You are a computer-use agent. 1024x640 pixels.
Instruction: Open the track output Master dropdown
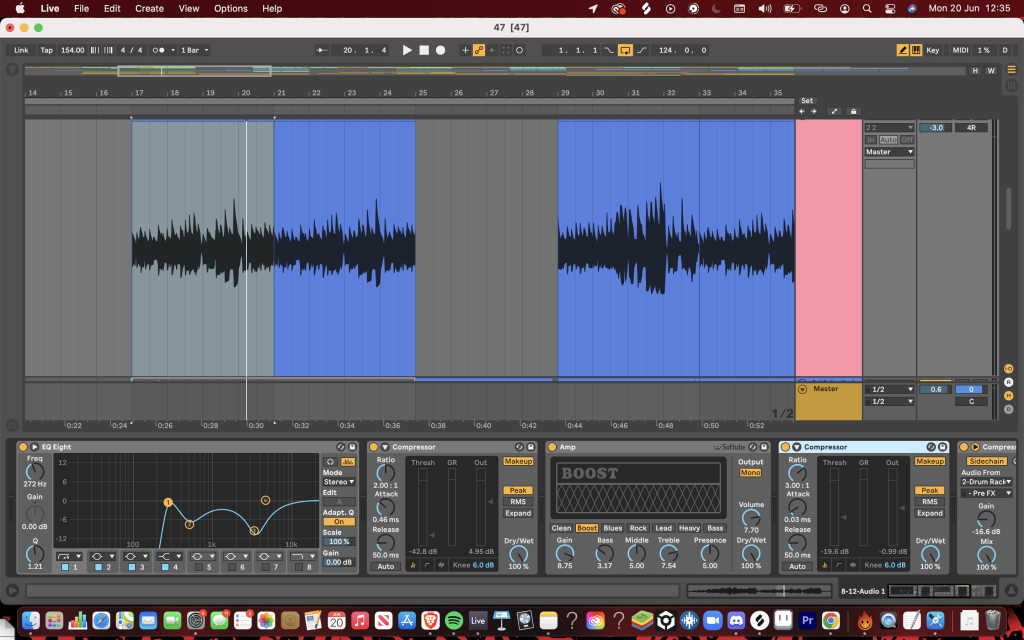pyautogui.click(x=889, y=152)
